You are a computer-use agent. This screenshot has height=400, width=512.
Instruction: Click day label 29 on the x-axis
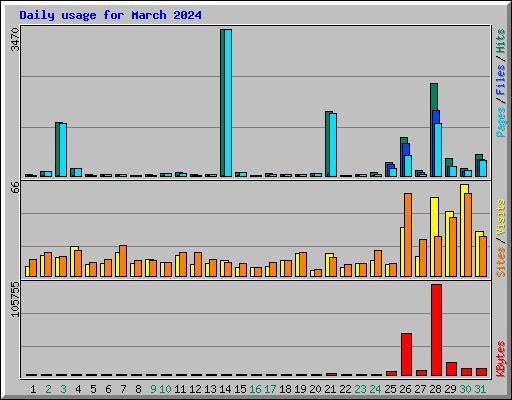450,389
